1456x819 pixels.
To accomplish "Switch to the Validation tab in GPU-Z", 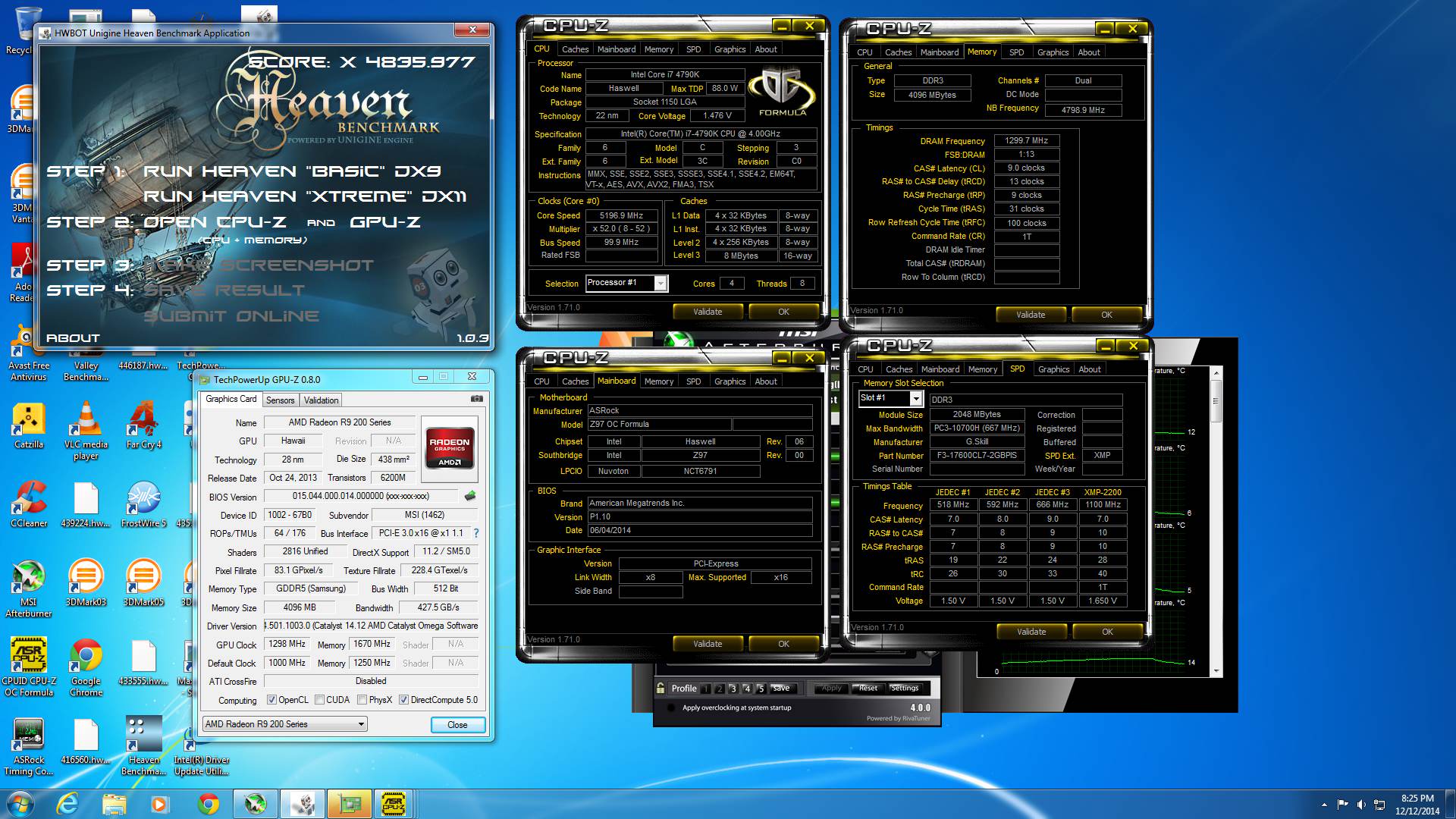I will click(321, 400).
